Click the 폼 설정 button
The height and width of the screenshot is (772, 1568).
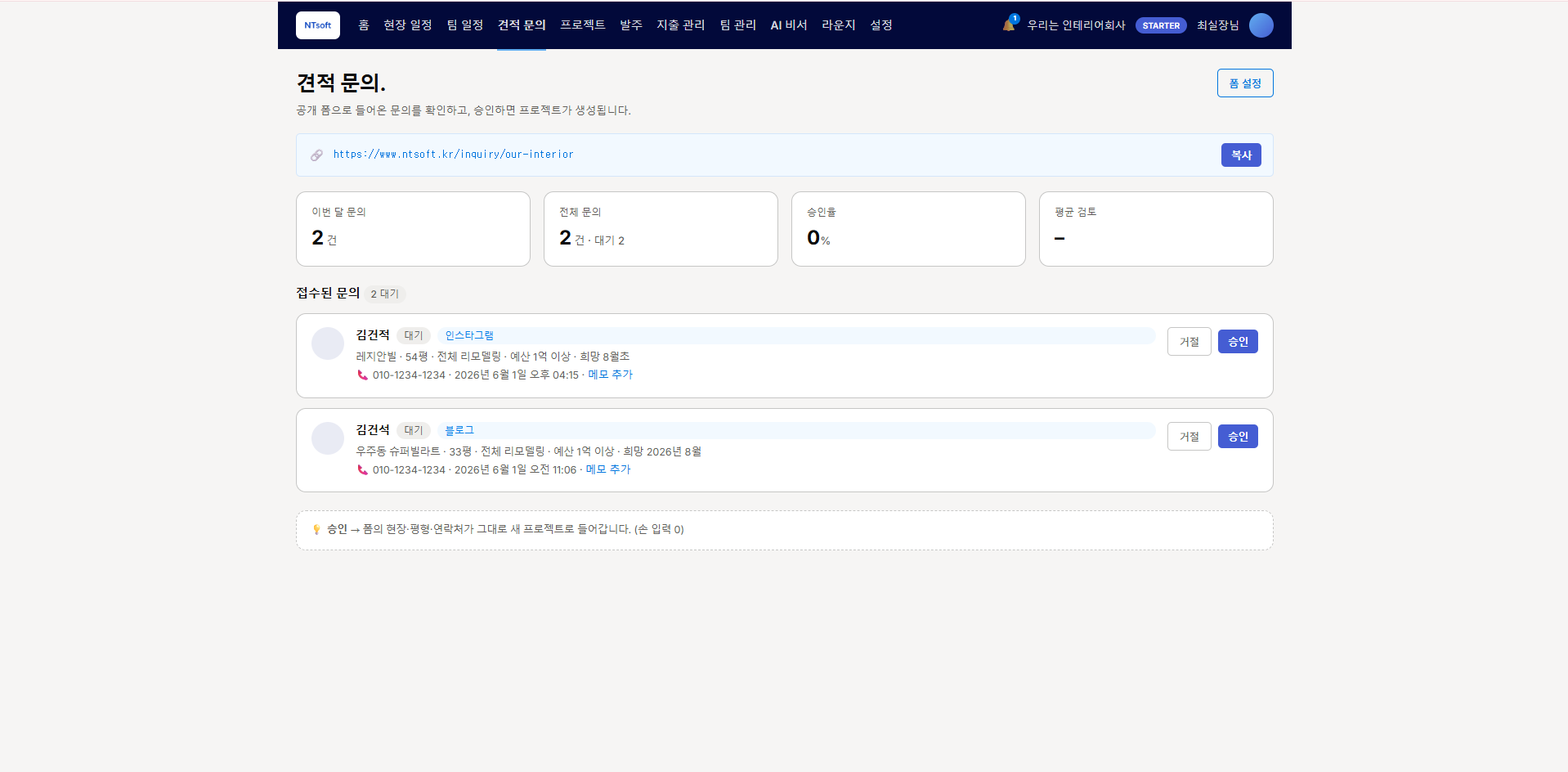click(x=1245, y=83)
